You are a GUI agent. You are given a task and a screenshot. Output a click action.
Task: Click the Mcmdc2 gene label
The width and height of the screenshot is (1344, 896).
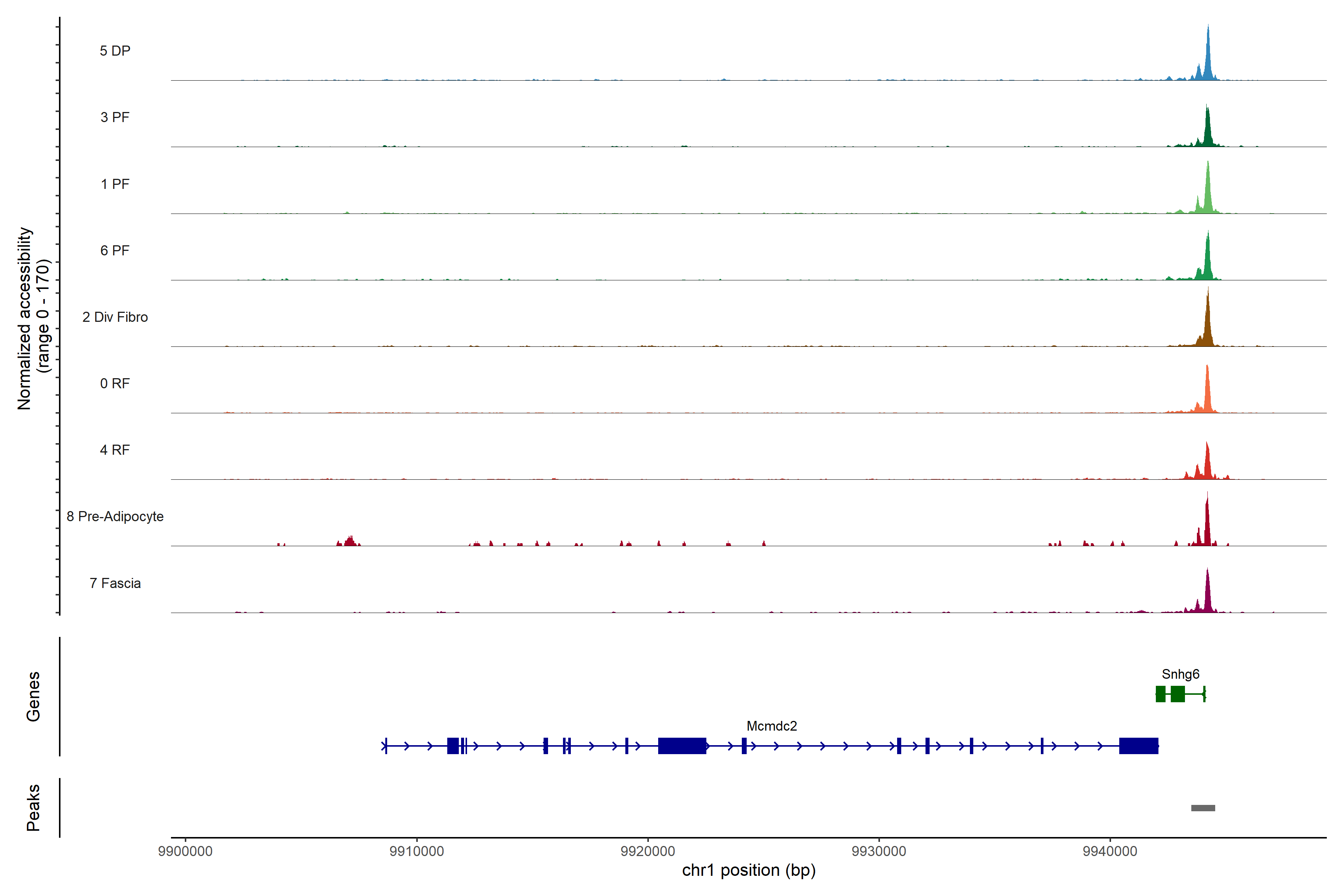point(771,726)
